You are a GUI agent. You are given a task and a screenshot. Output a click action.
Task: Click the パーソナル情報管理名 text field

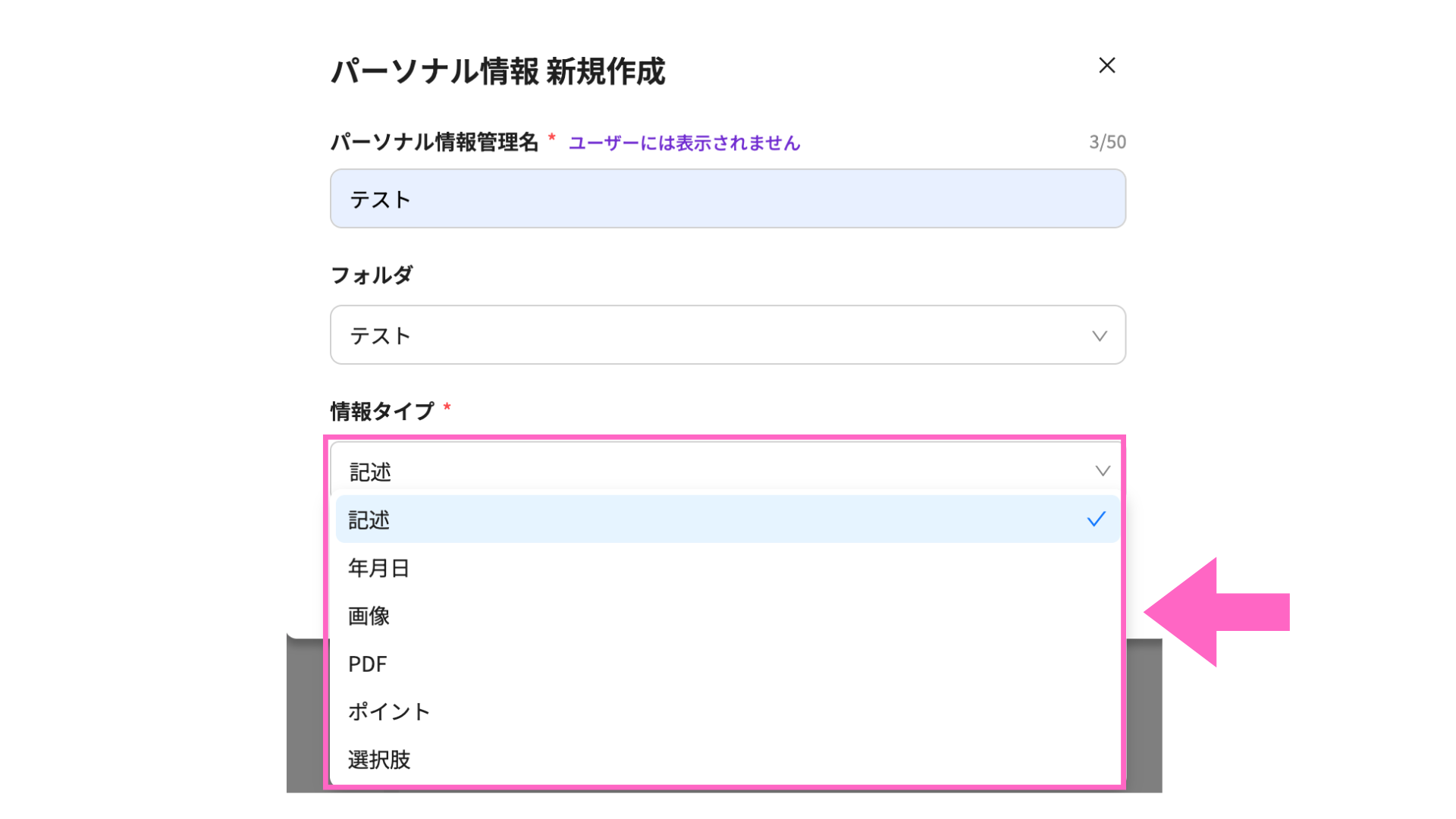pyautogui.click(x=727, y=199)
